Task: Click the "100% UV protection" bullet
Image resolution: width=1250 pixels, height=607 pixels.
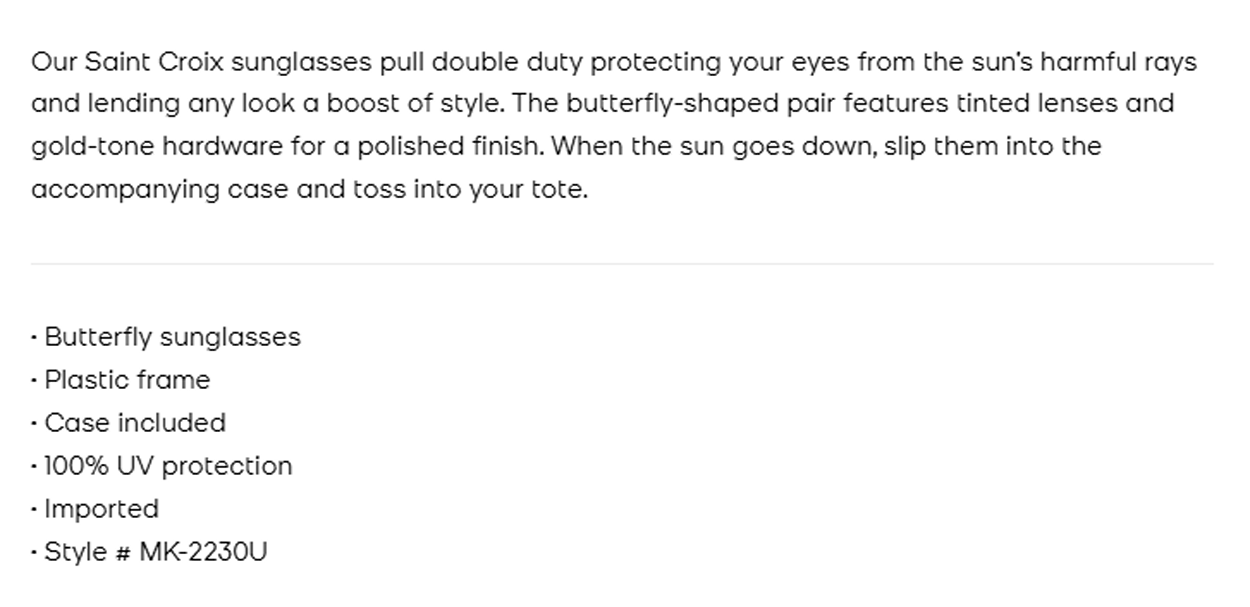Action: click(x=168, y=466)
